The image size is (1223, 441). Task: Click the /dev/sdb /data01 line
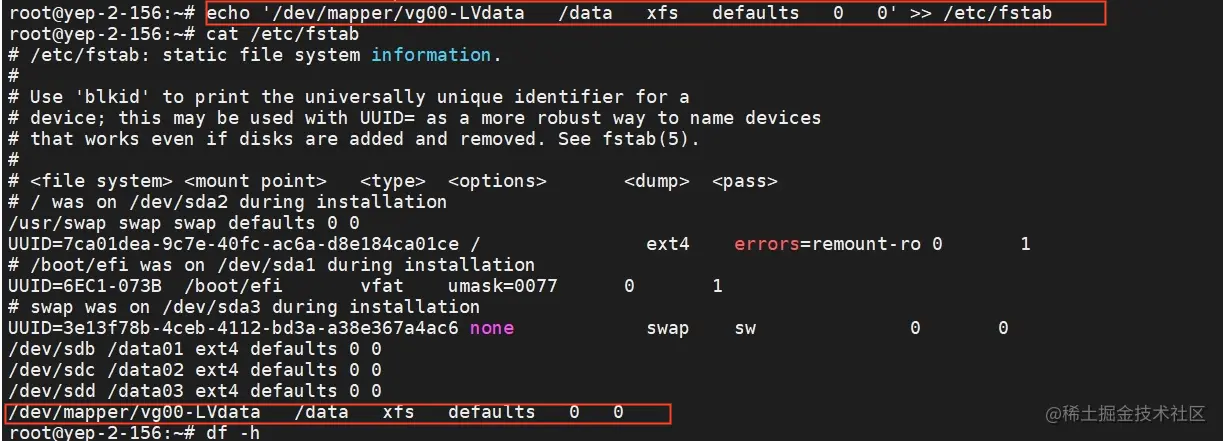(x=194, y=349)
